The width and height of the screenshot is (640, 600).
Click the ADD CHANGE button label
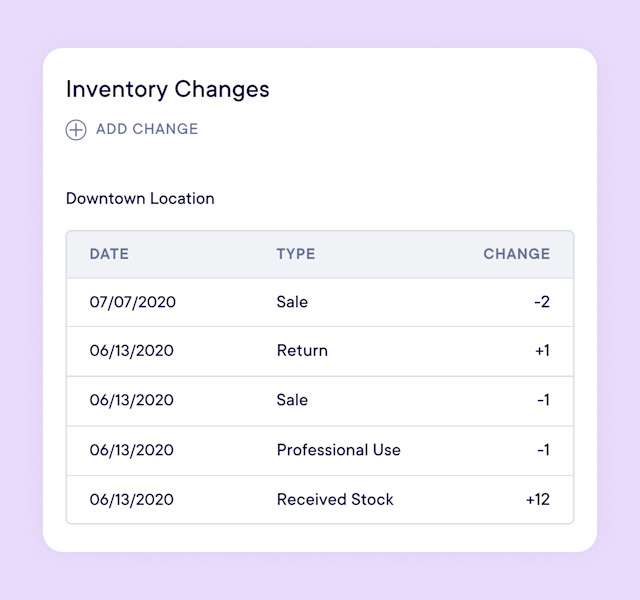coord(147,129)
